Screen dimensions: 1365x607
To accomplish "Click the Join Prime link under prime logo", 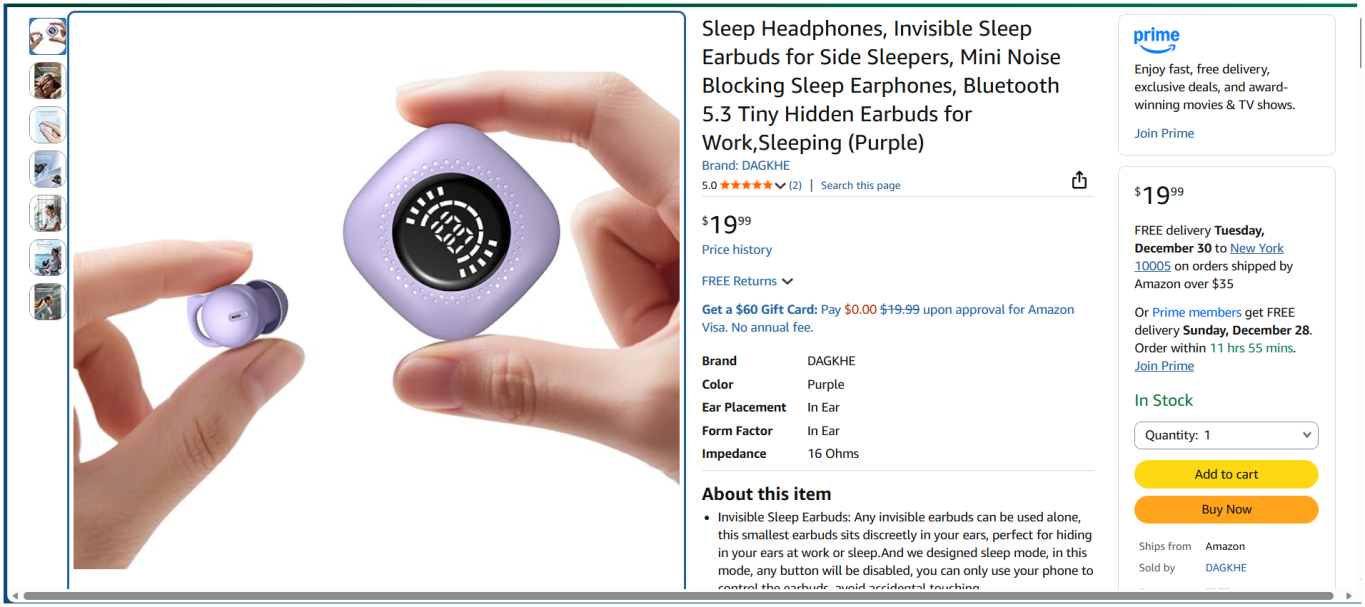I will [x=1164, y=133].
